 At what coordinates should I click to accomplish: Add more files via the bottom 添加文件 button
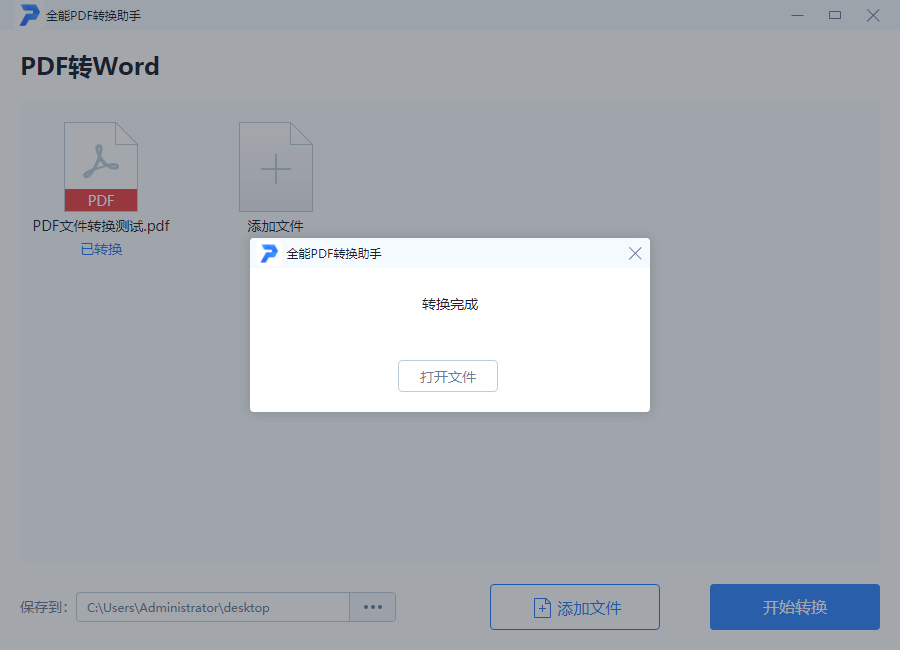574,607
